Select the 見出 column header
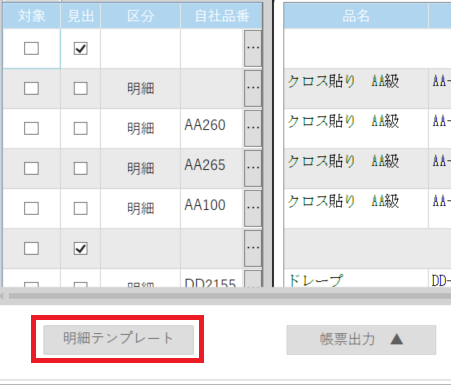The image size is (451, 385). tap(81, 16)
